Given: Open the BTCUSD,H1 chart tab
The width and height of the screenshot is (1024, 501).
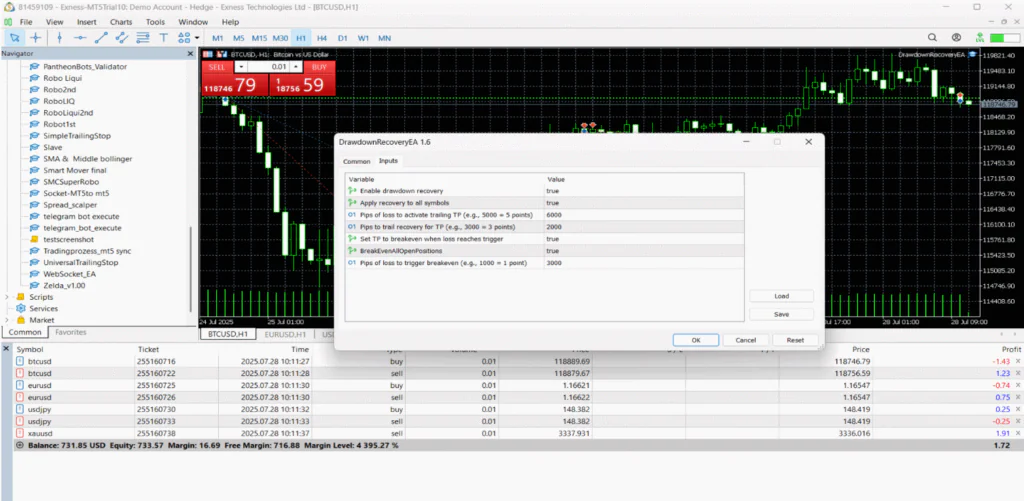Looking at the screenshot, I should [227, 334].
